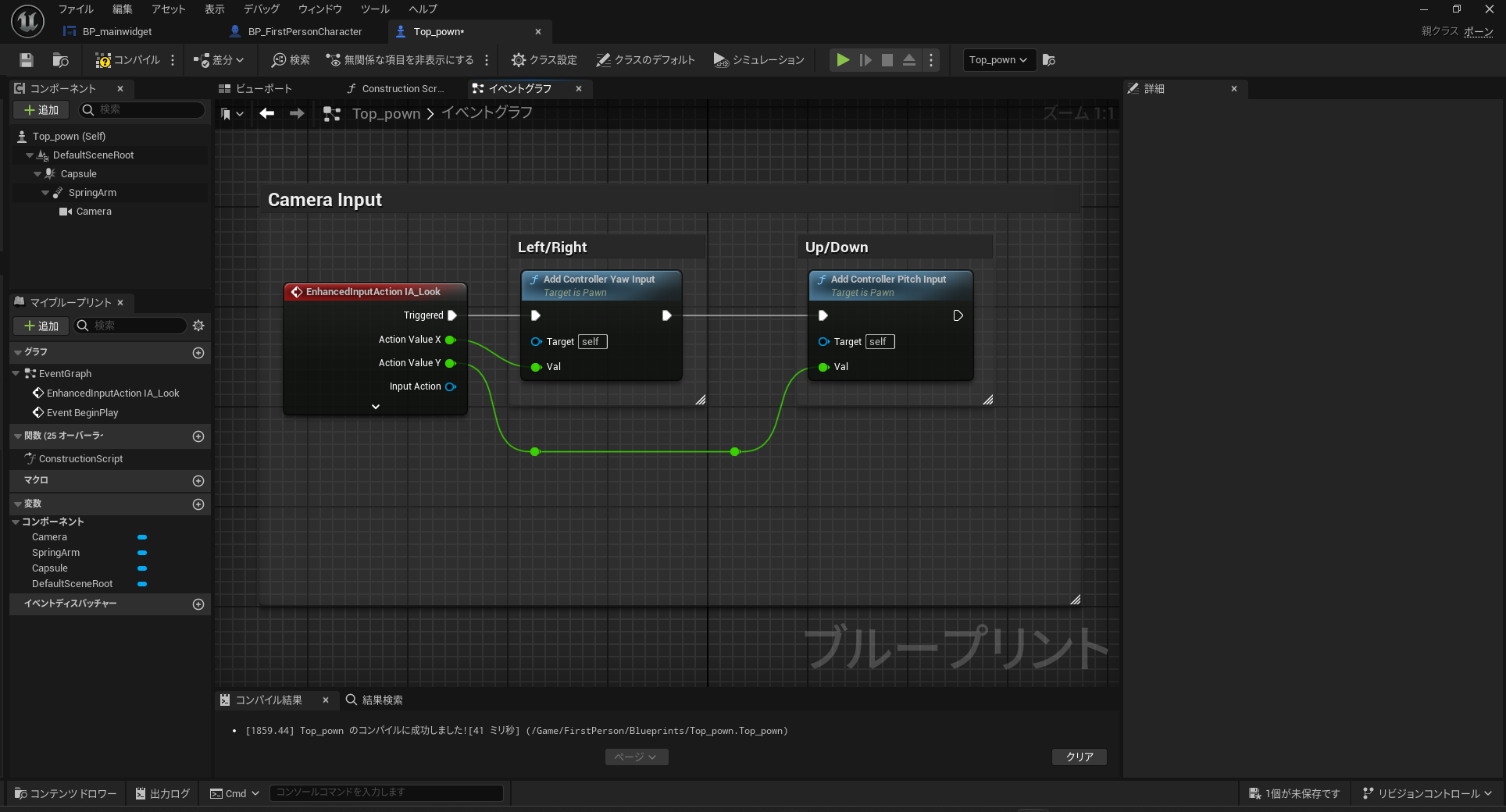Click the Browse to asset icon in toolbar
The width and height of the screenshot is (1506, 812).
[x=60, y=60]
